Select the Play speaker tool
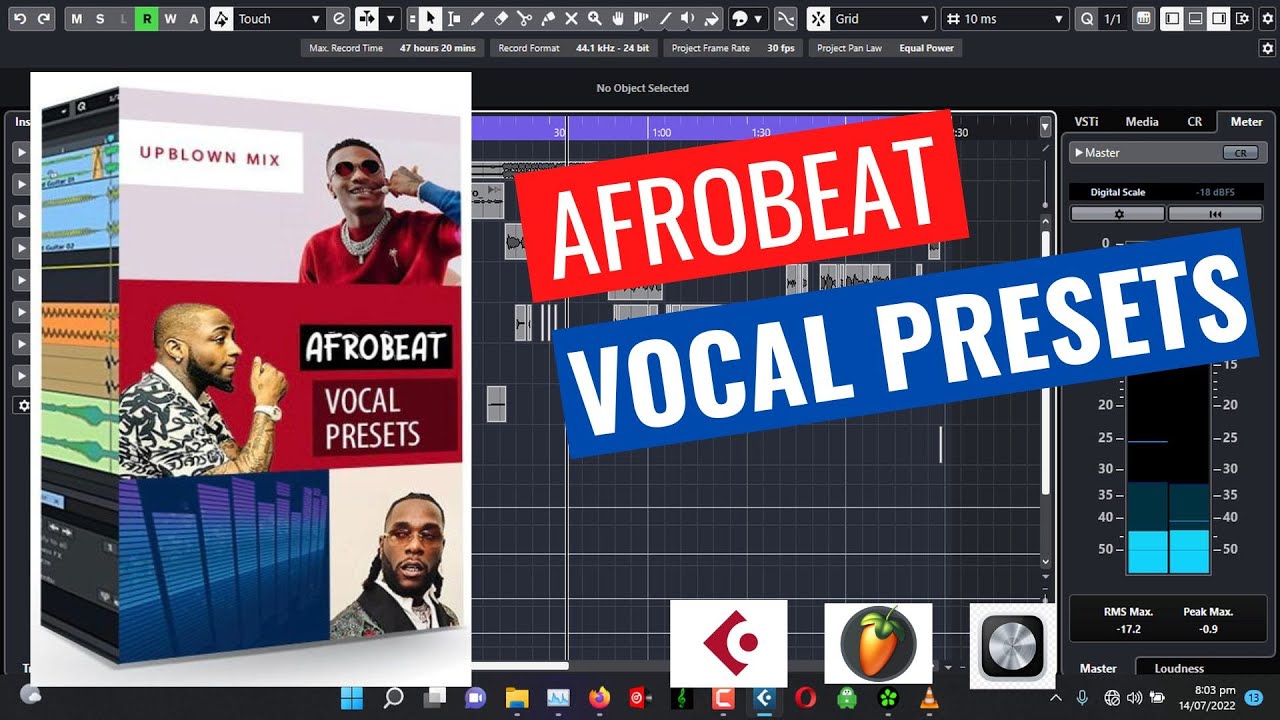The height and width of the screenshot is (720, 1280). click(687, 19)
